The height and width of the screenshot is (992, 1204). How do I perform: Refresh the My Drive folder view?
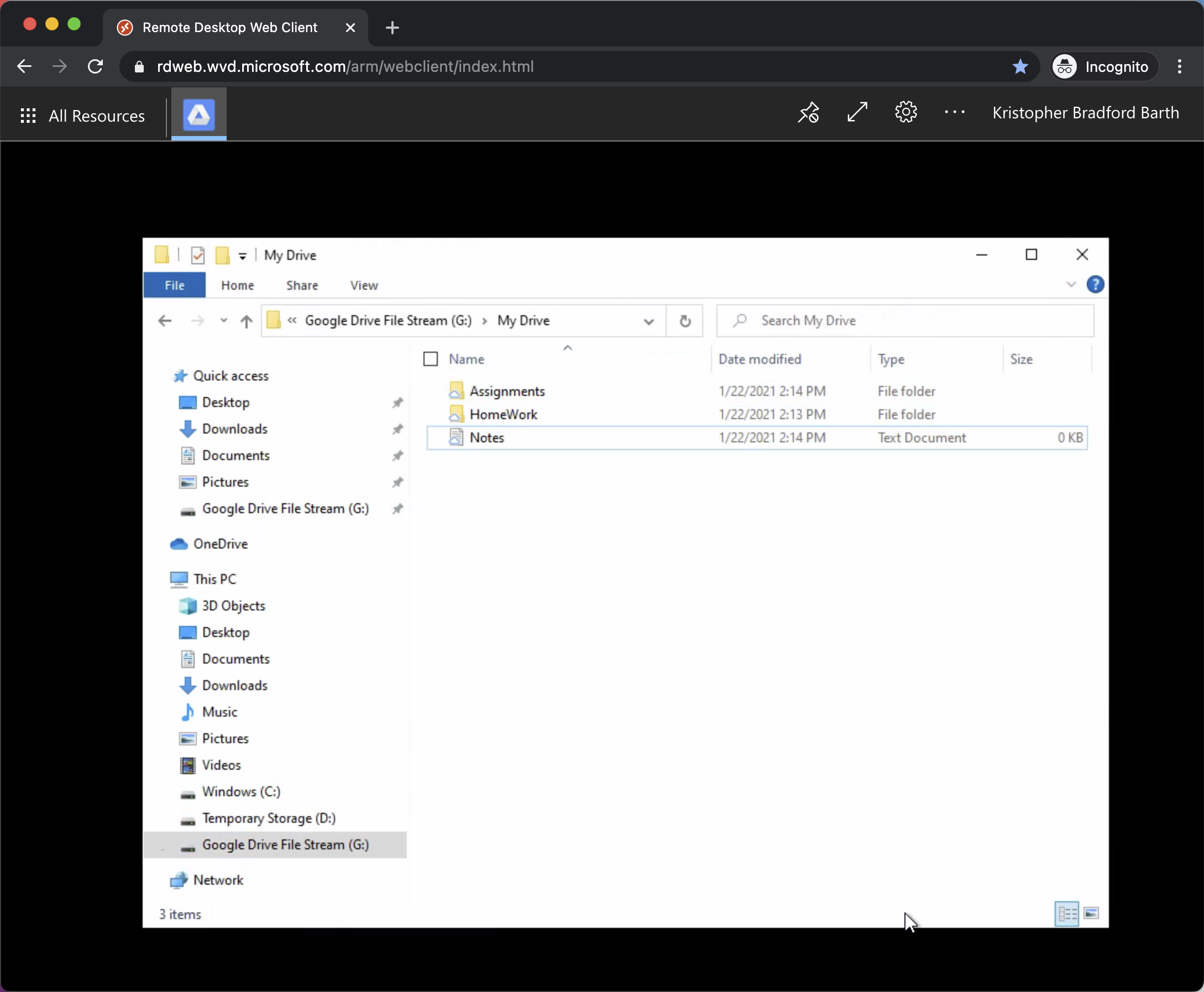point(685,321)
